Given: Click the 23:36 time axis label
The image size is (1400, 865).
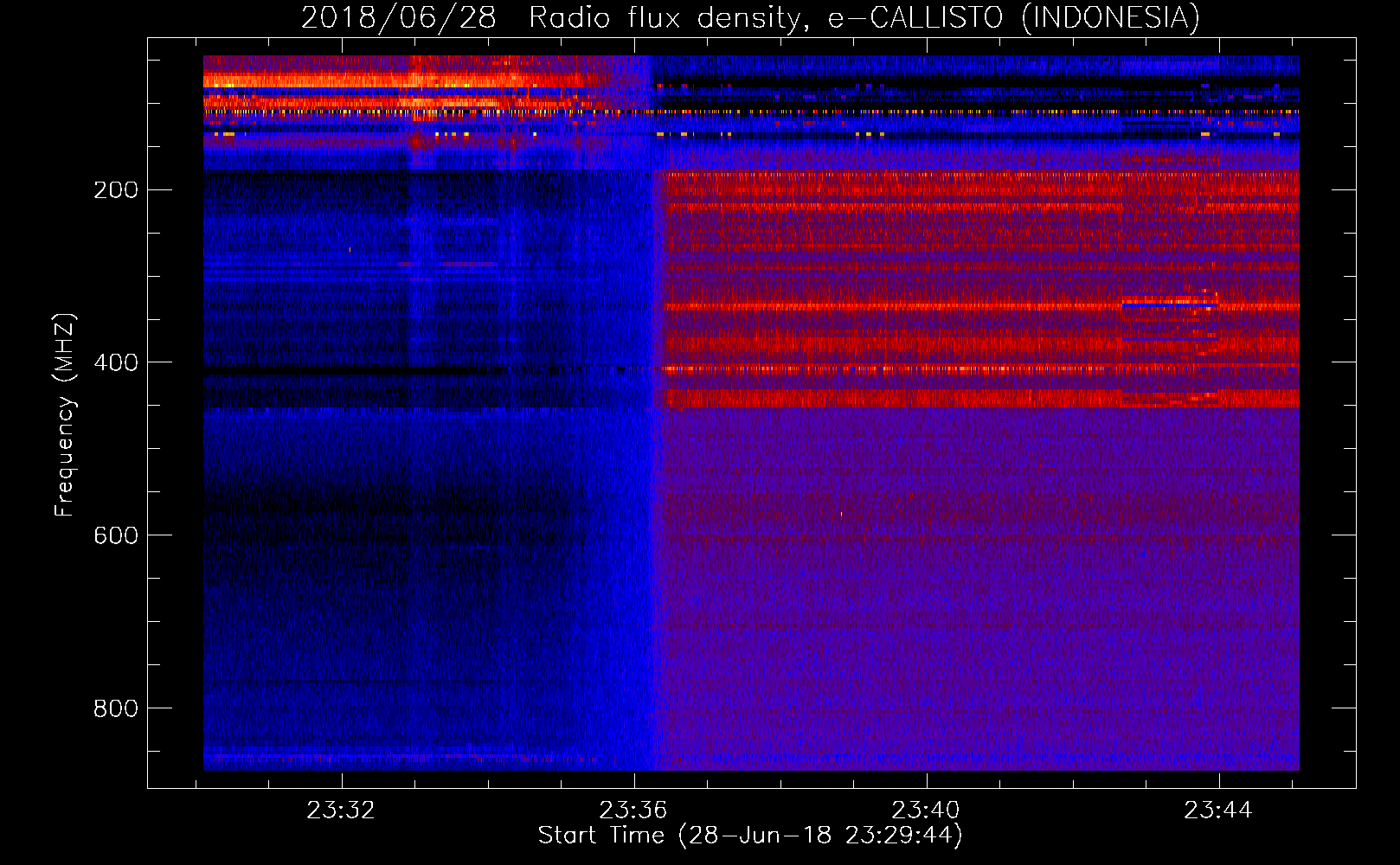Looking at the screenshot, I should 633,811.
